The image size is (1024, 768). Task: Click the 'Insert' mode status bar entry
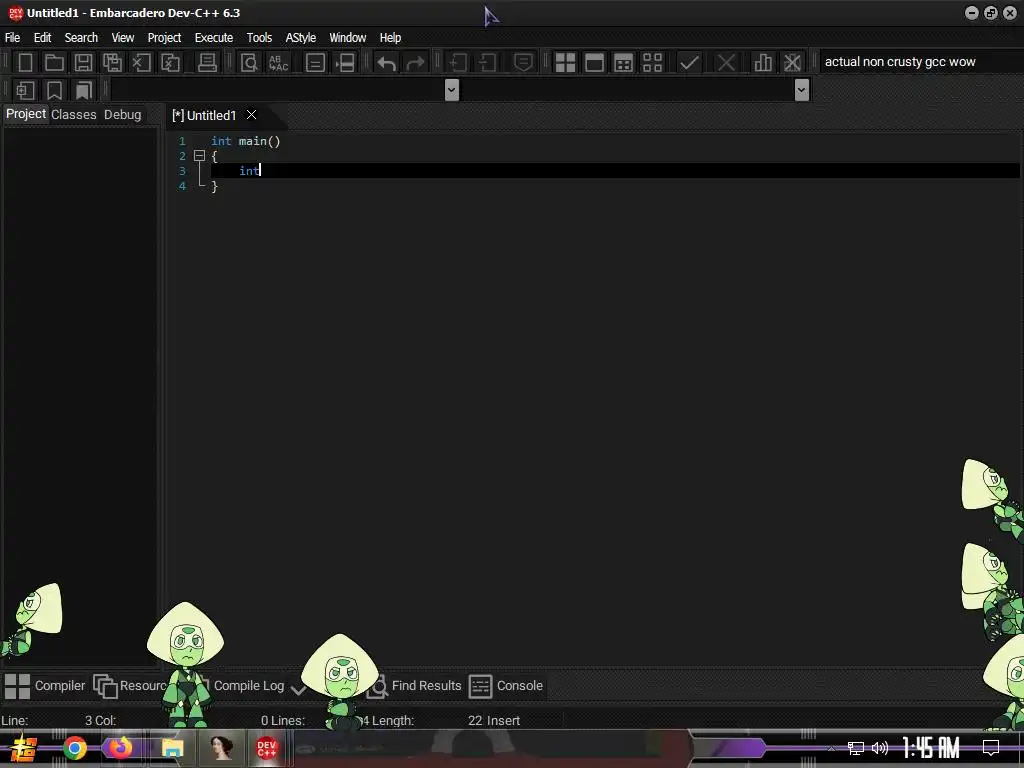coord(503,721)
